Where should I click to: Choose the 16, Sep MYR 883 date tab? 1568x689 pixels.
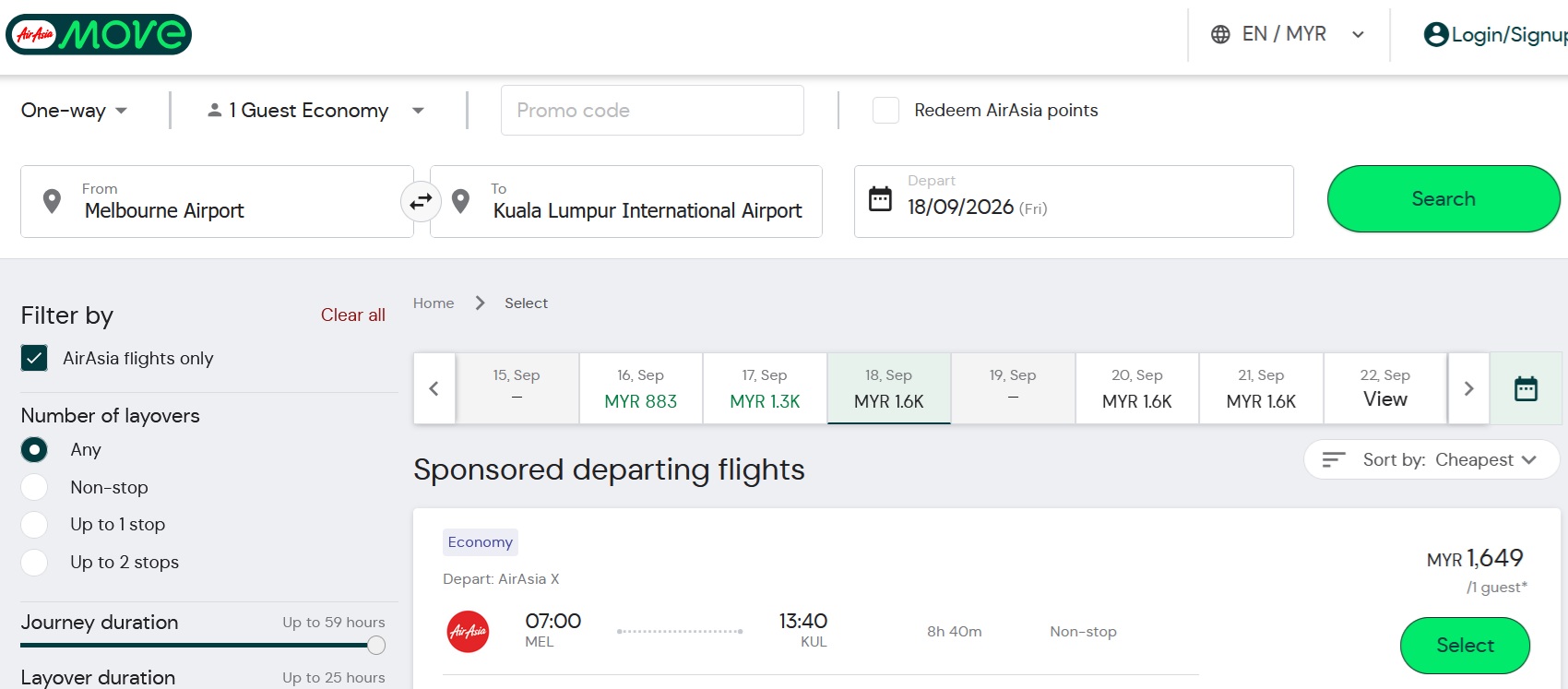[x=640, y=388]
